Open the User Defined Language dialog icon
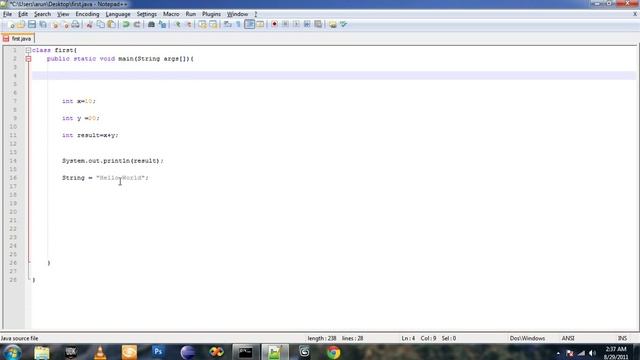The height and width of the screenshot is (360, 640). click(260, 24)
